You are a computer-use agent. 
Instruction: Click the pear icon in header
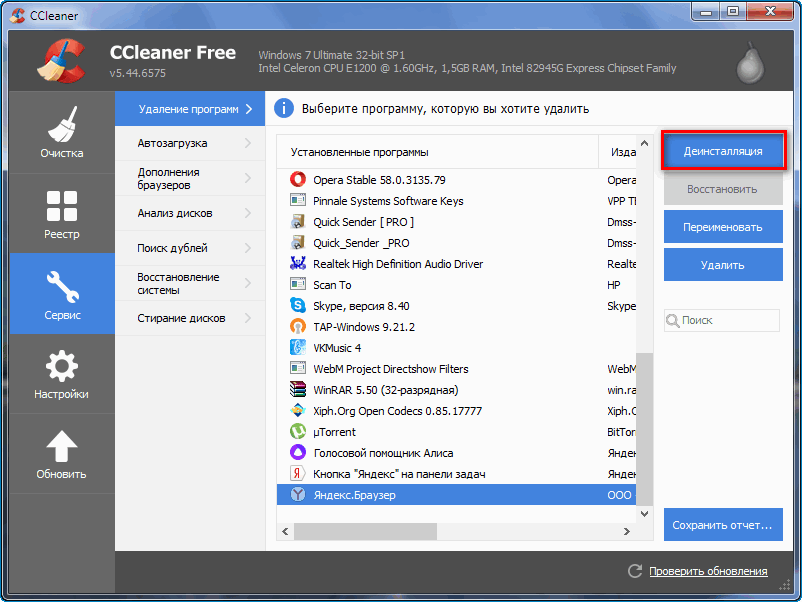tap(750, 63)
